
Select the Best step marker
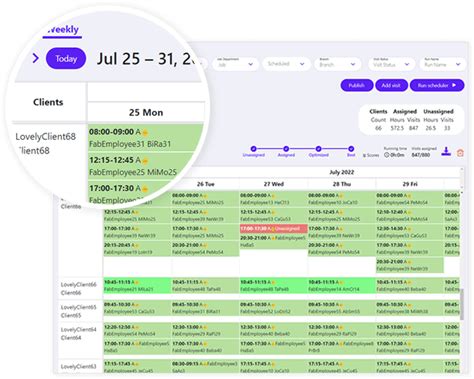coord(351,149)
